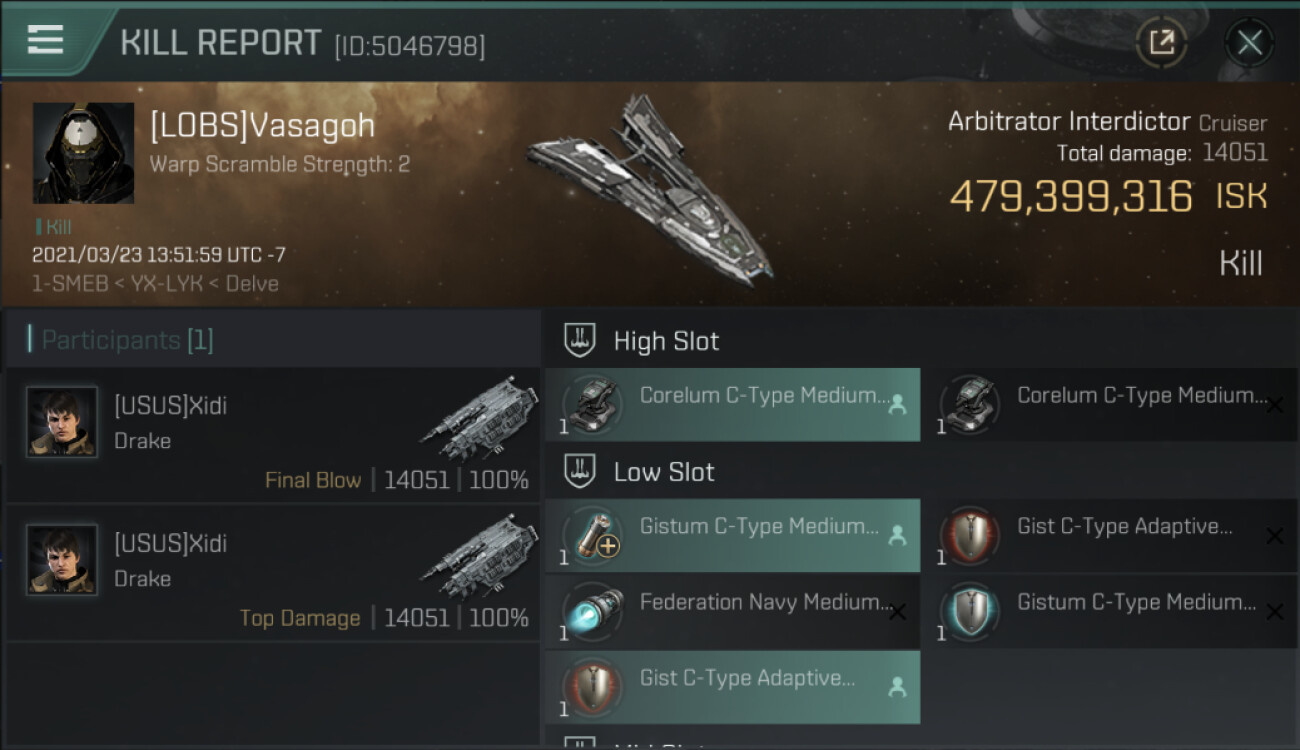Image resolution: width=1300 pixels, height=750 pixels.
Task: Select the Low Slot section header
Action: coord(664,472)
